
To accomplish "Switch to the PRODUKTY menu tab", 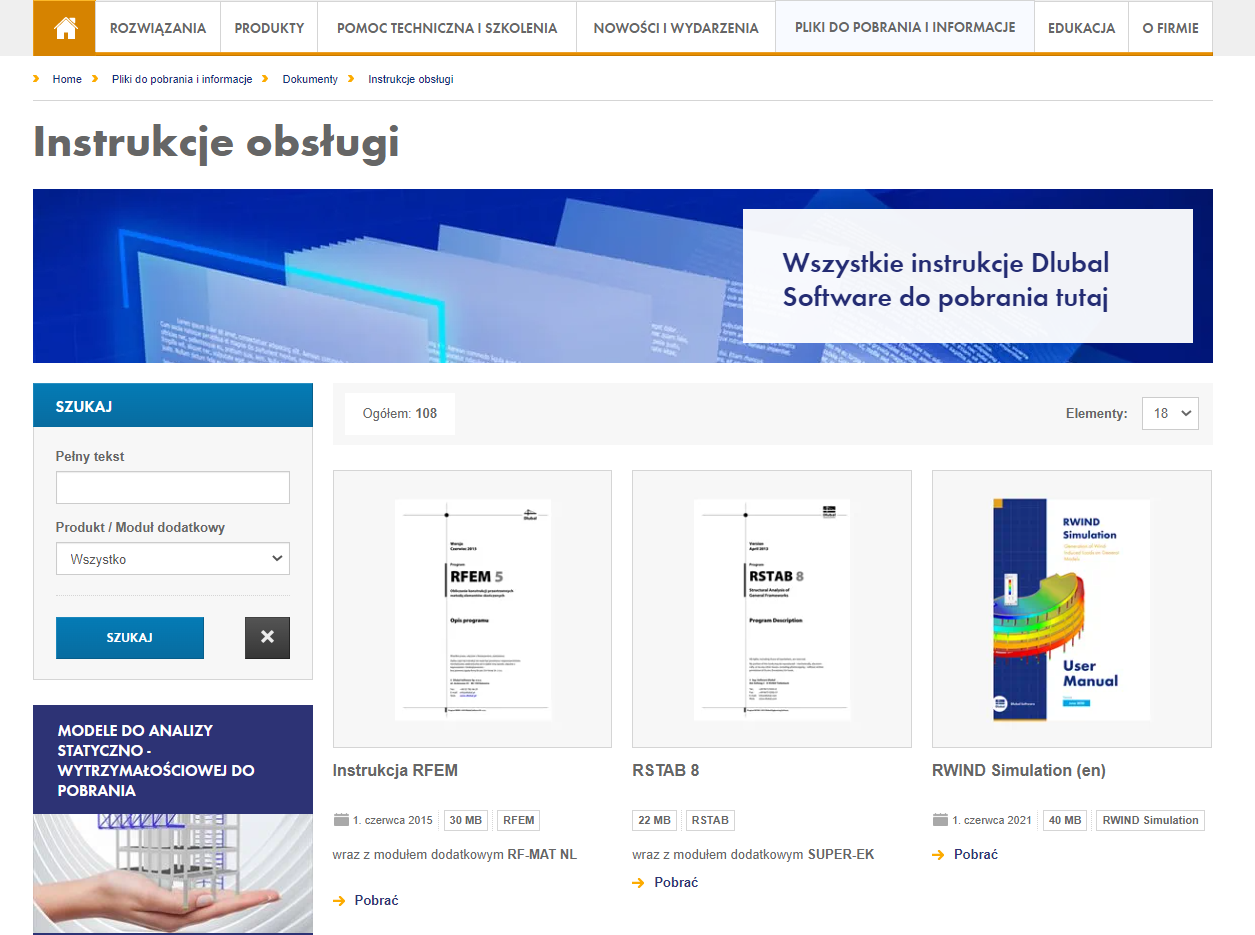I will pos(268,27).
